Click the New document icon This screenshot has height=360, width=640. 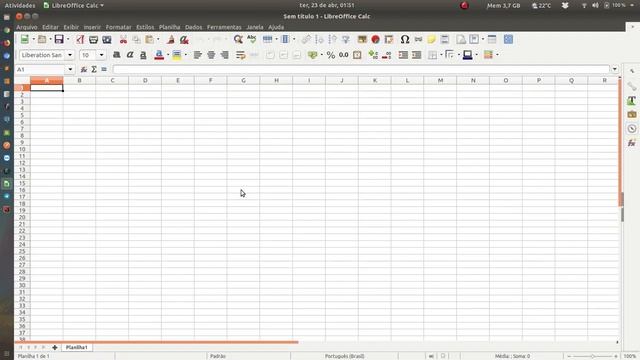pos(24,39)
